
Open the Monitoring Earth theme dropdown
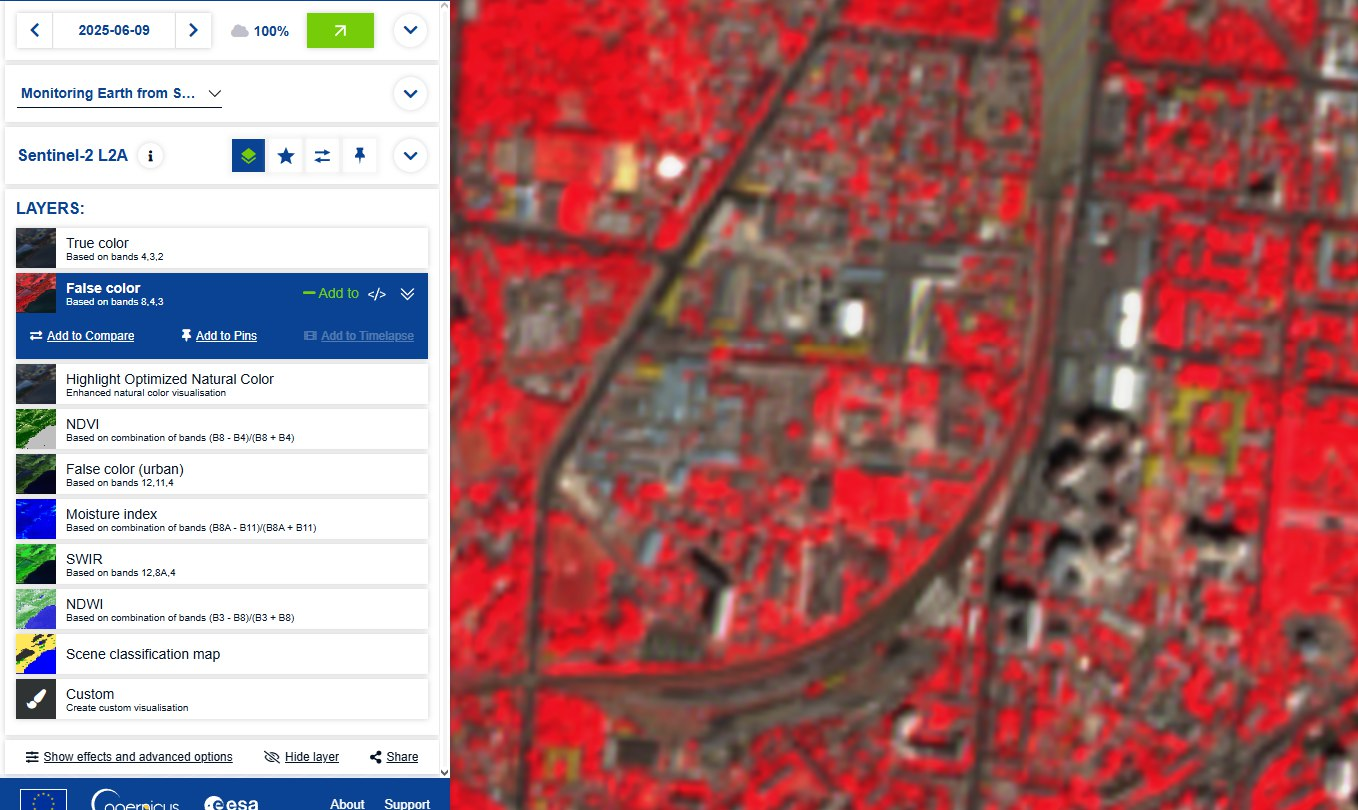[x=120, y=93]
